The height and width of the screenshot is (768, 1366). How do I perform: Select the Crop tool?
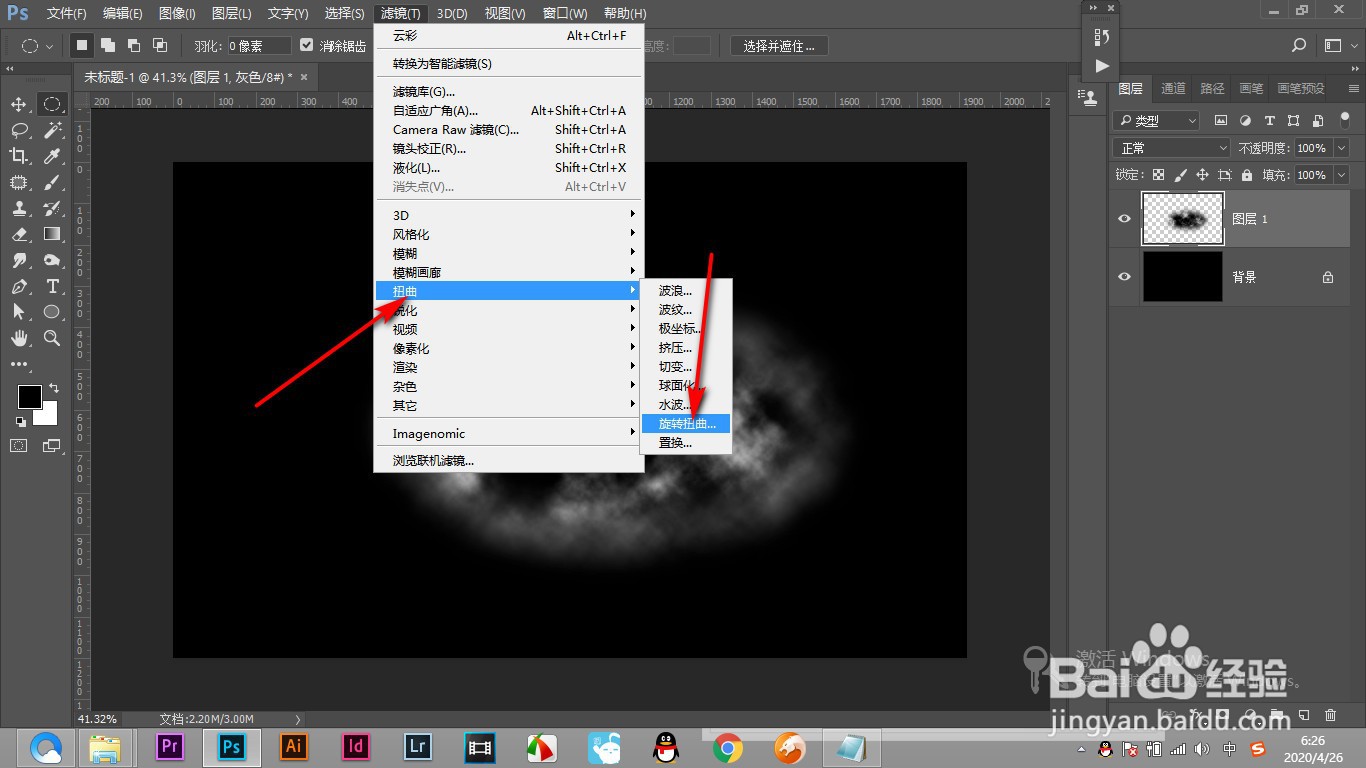pos(17,156)
